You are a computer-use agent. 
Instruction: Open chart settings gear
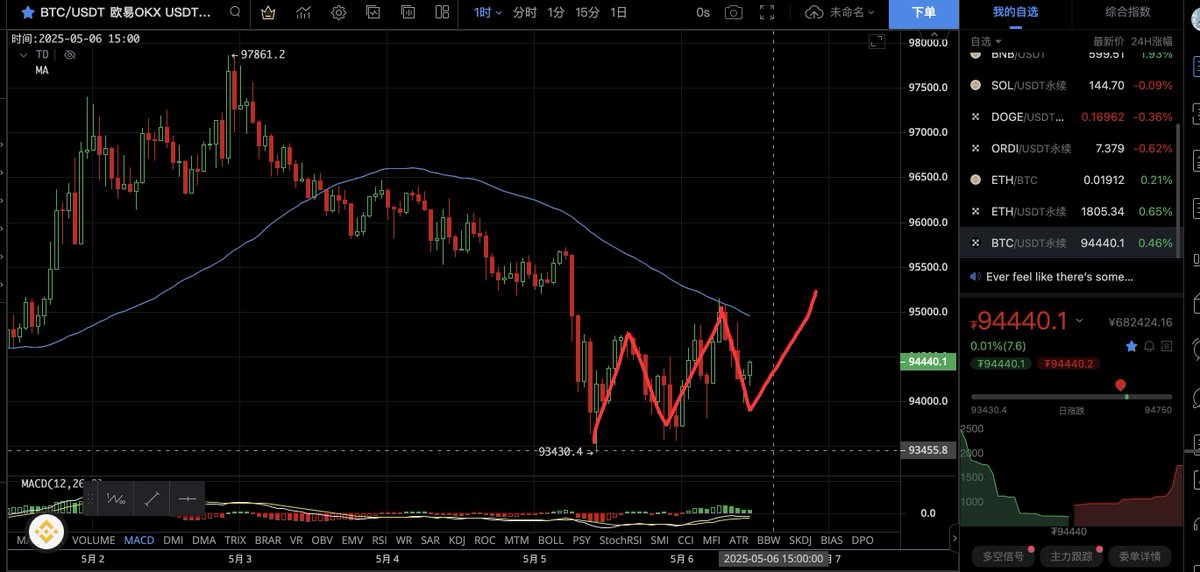point(339,13)
